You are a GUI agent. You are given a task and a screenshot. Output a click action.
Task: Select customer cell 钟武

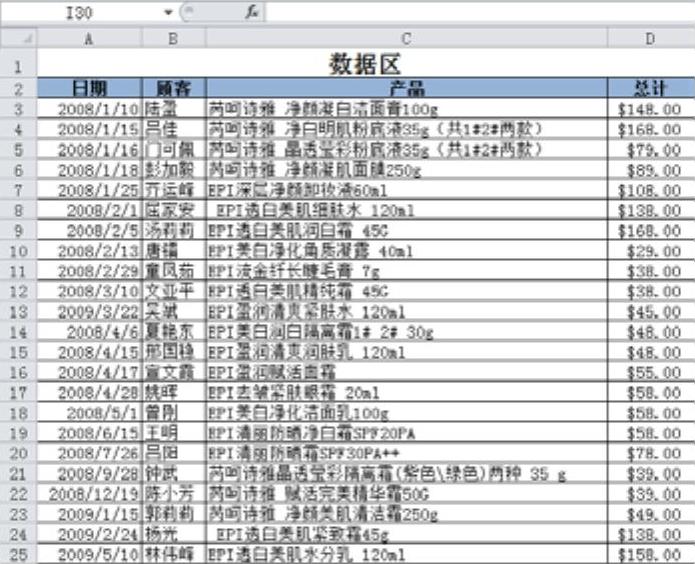point(174,474)
